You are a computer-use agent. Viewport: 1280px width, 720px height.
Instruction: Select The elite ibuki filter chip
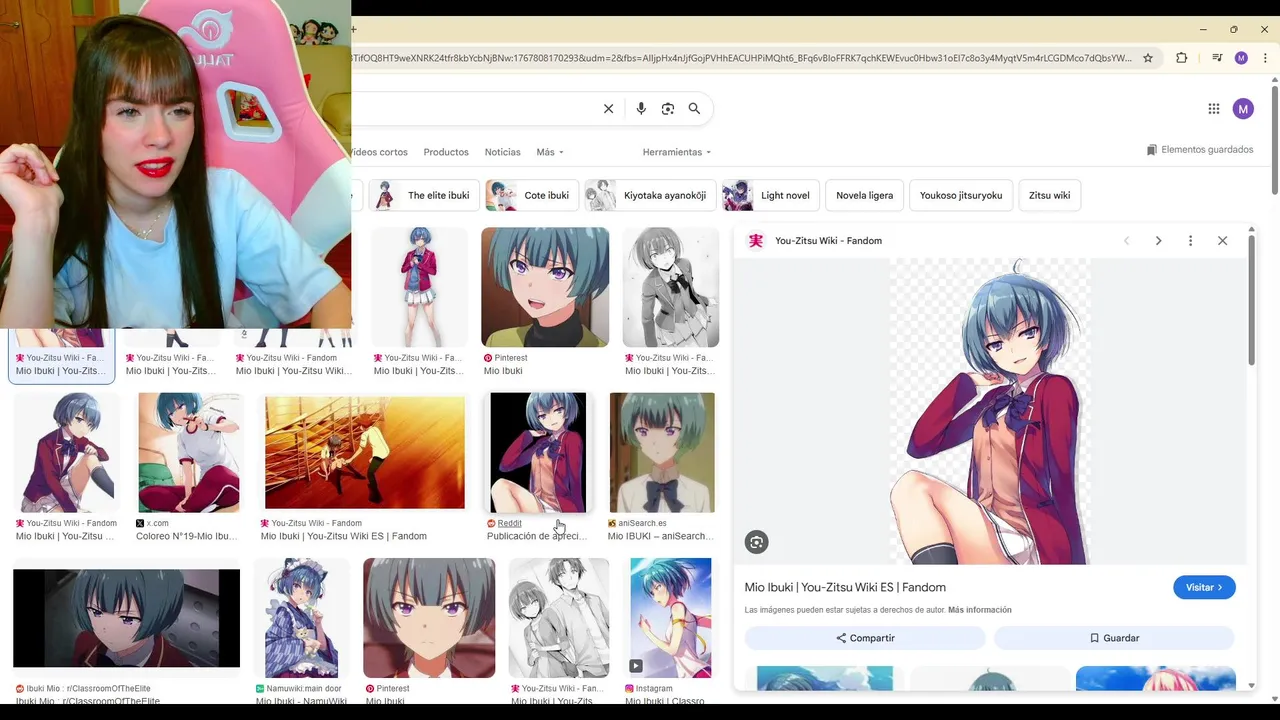point(423,195)
